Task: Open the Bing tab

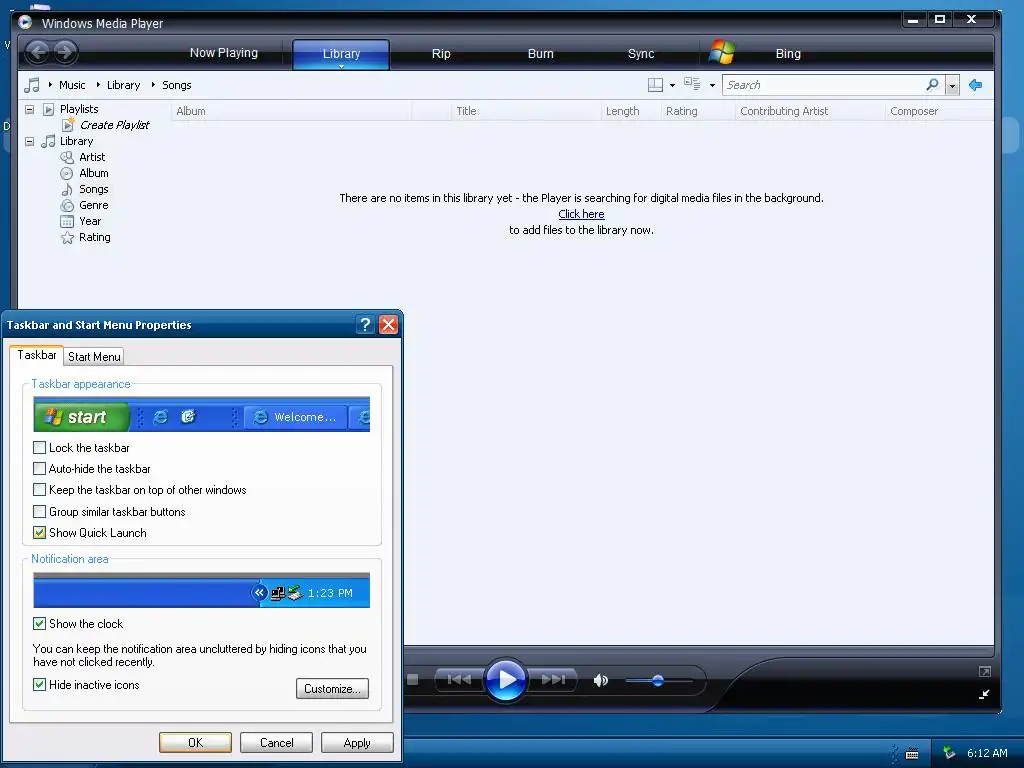Action: [788, 54]
